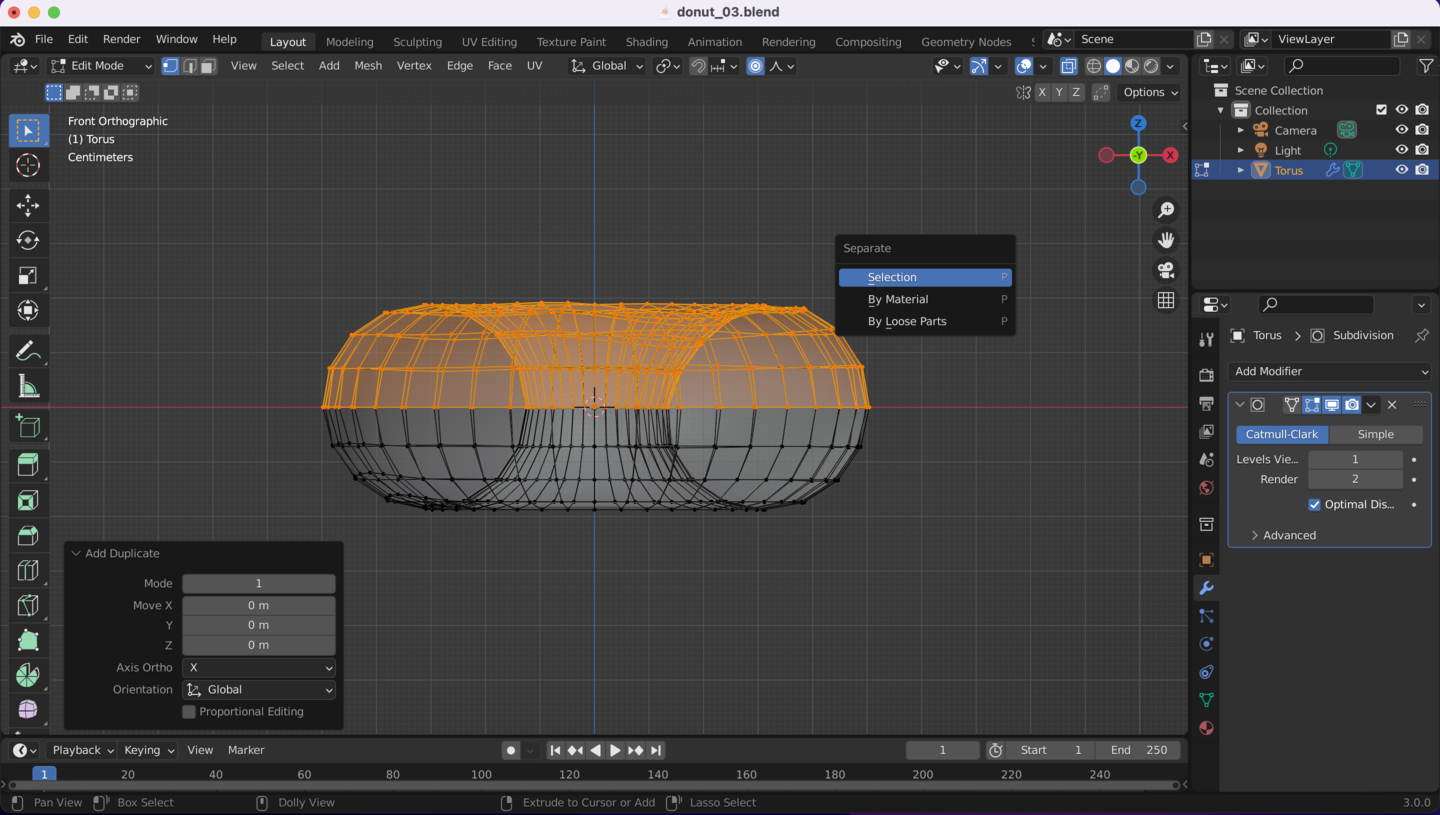Switch to face select mode
1440x815 pixels.
pyautogui.click(x=208, y=66)
